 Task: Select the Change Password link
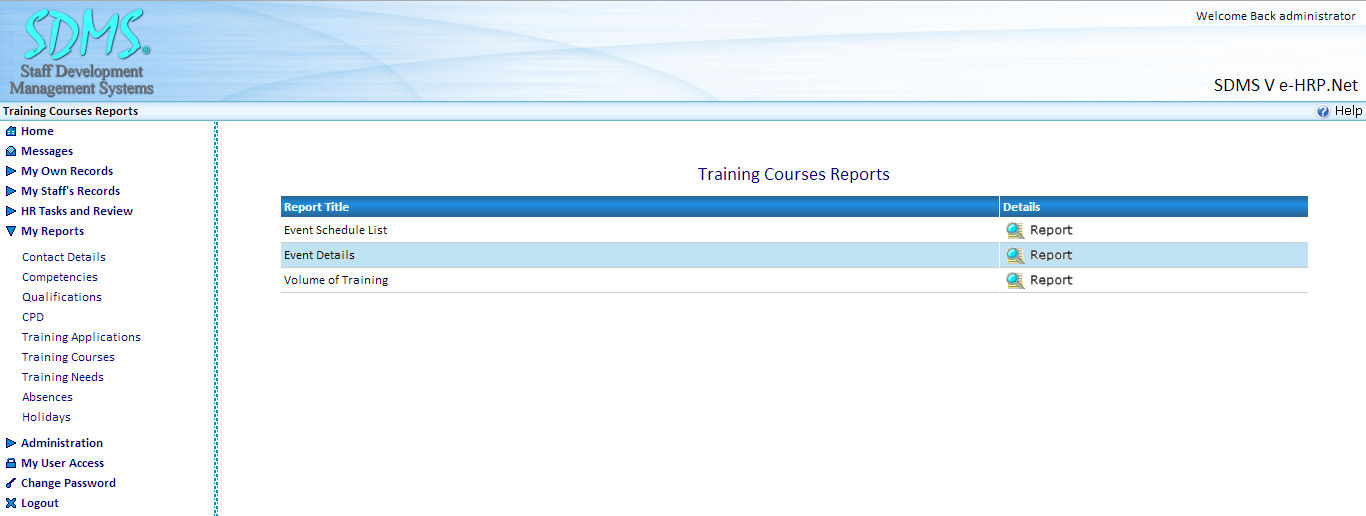(x=68, y=483)
